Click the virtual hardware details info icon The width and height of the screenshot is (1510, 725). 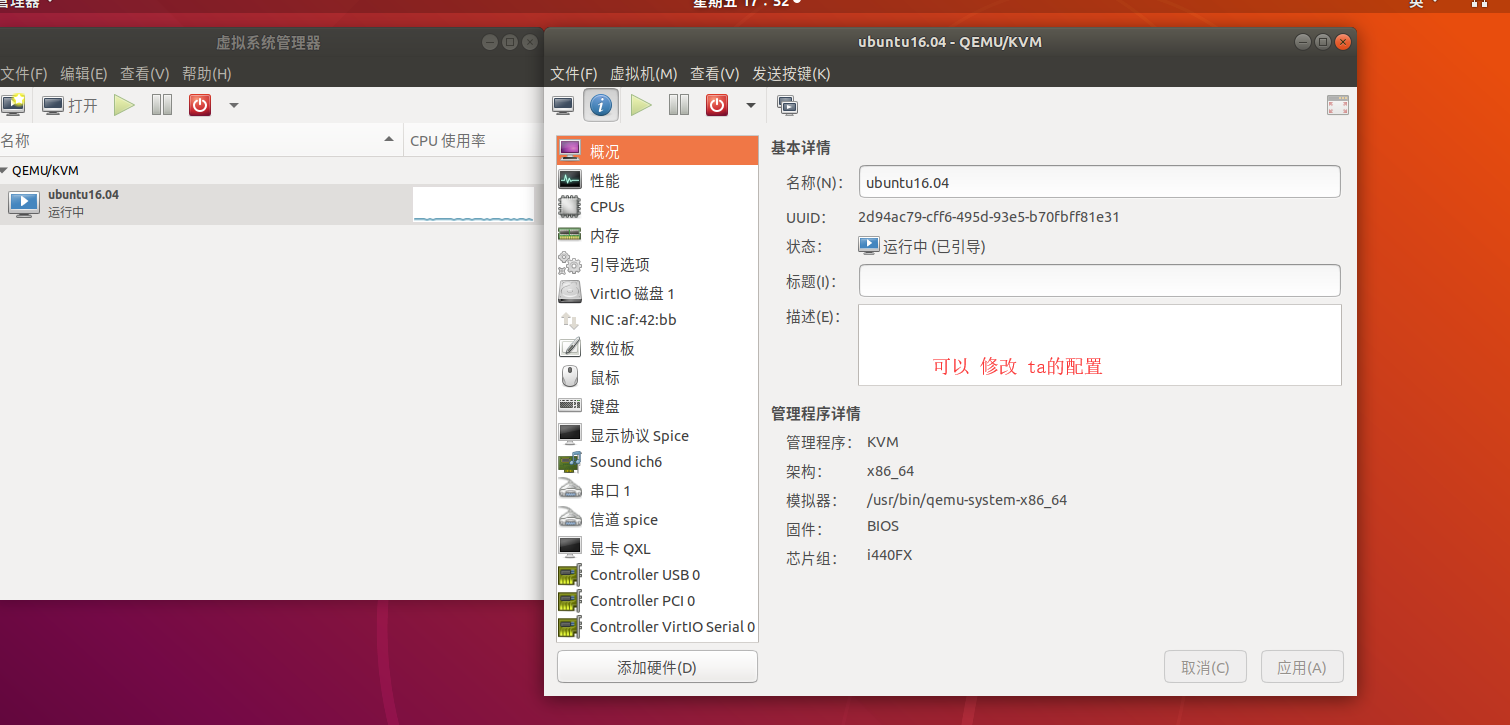click(x=601, y=105)
